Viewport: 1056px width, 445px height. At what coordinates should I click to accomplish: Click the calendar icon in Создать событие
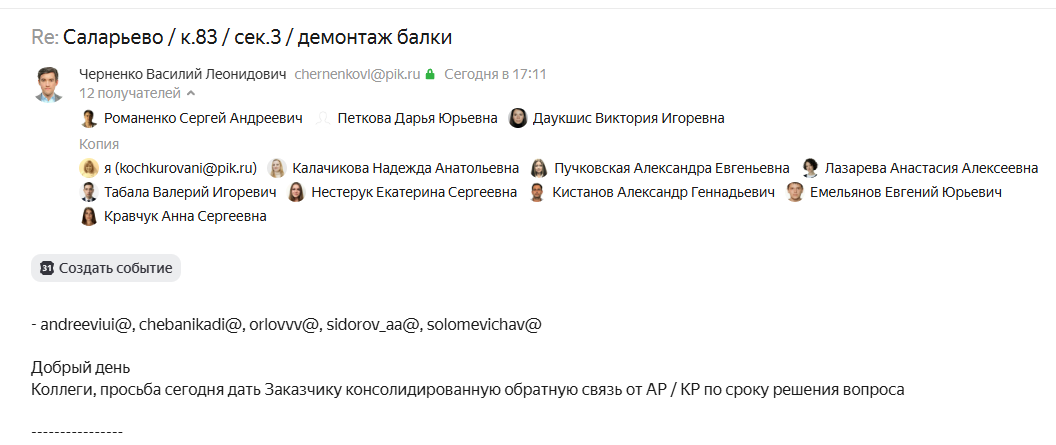coord(46,268)
